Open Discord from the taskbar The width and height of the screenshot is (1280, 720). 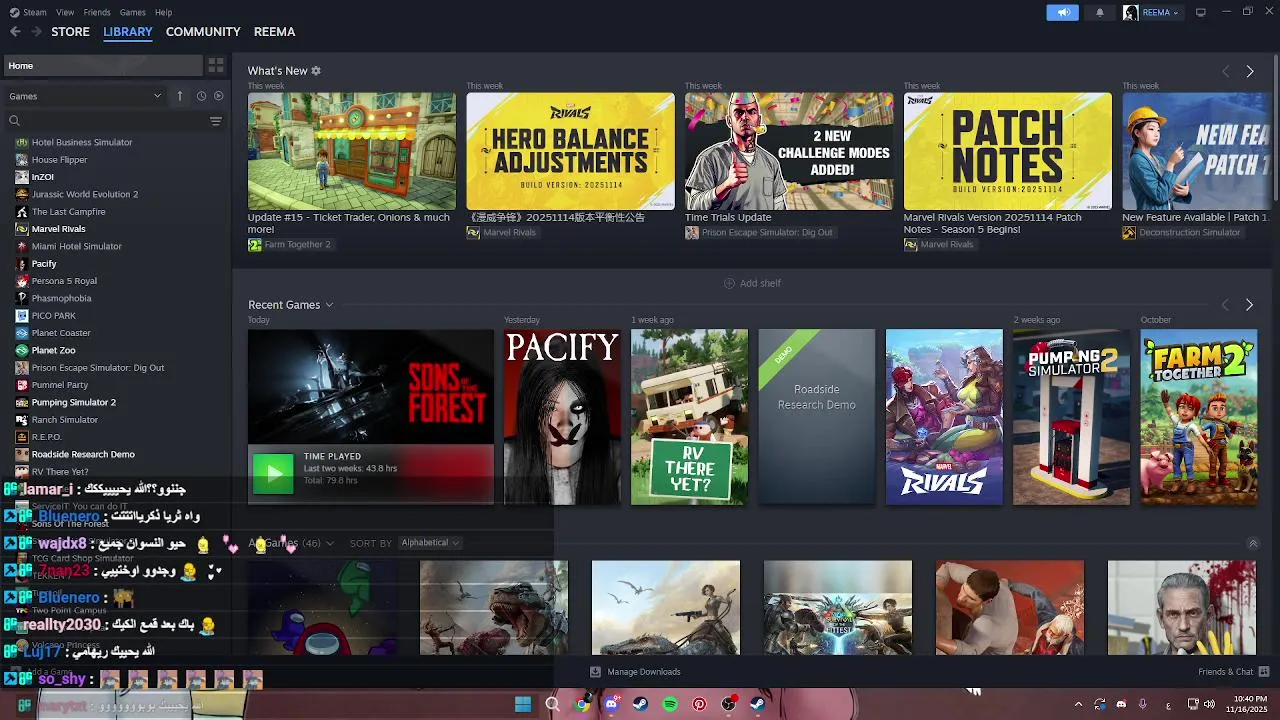[611, 704]
